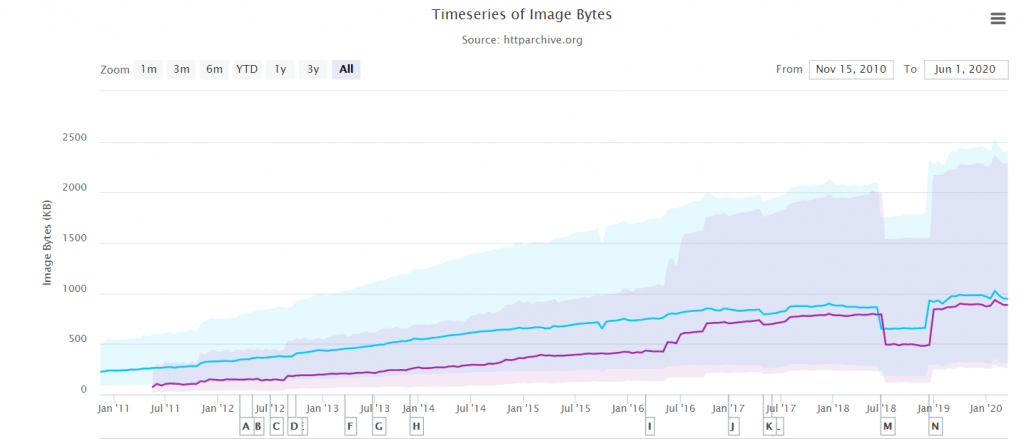Choose the 6m zoom option
The width and height of the screenshot is (1024, 439).
point(214,69)
